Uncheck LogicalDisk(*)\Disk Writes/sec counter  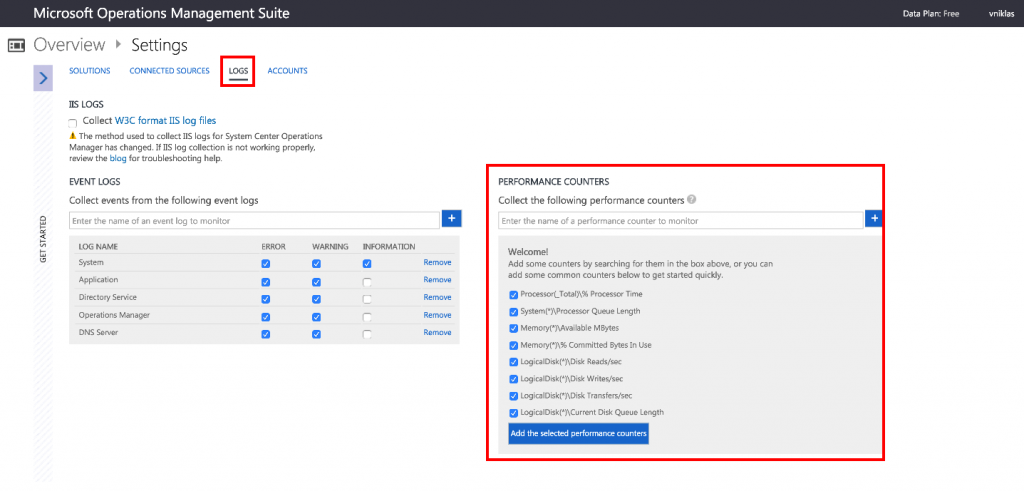pyautogui.click(x=513, y=379)
